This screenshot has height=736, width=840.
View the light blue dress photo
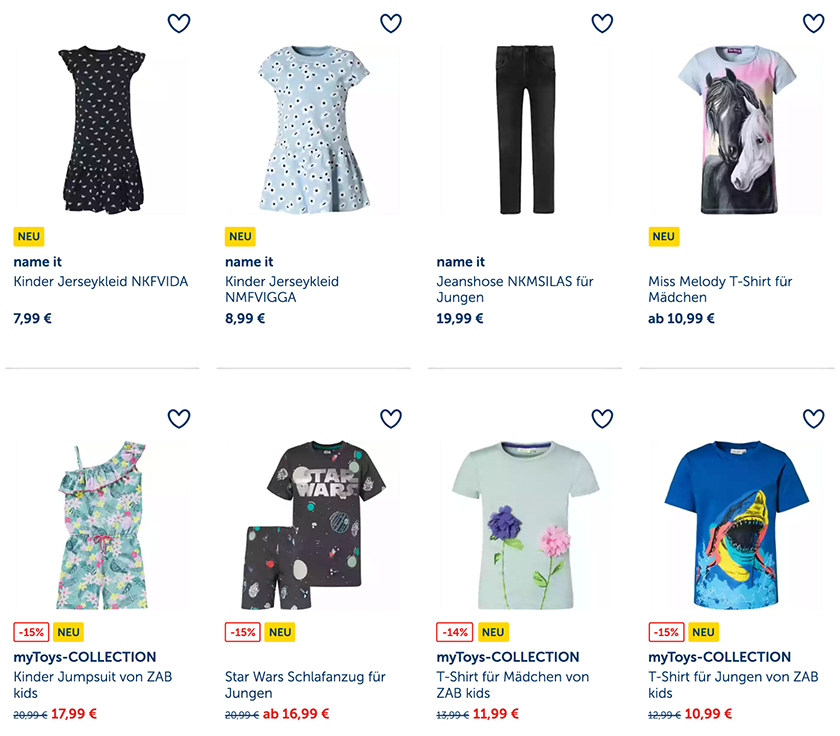pos(313,130)
